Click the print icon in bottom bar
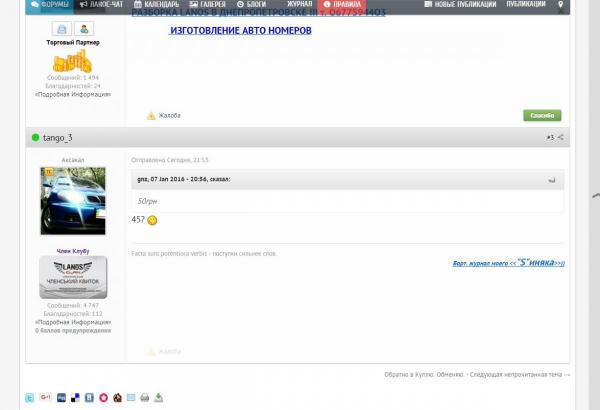Viewport: 600px width, 410px height. pyautogui.click(x=144, y=397)
